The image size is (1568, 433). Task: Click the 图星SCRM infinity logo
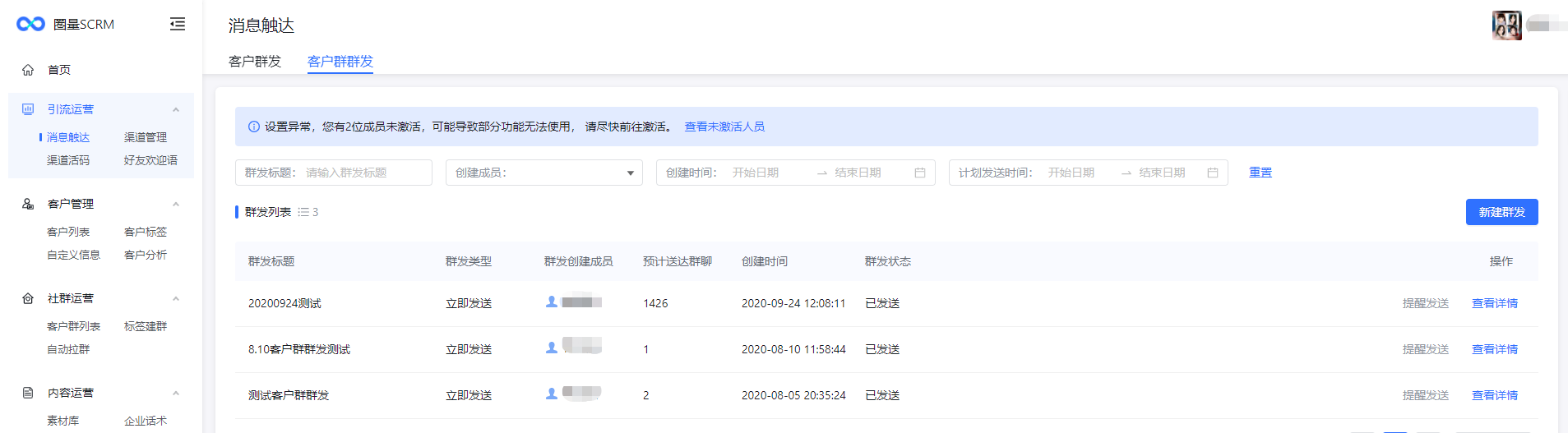(30, 24)
